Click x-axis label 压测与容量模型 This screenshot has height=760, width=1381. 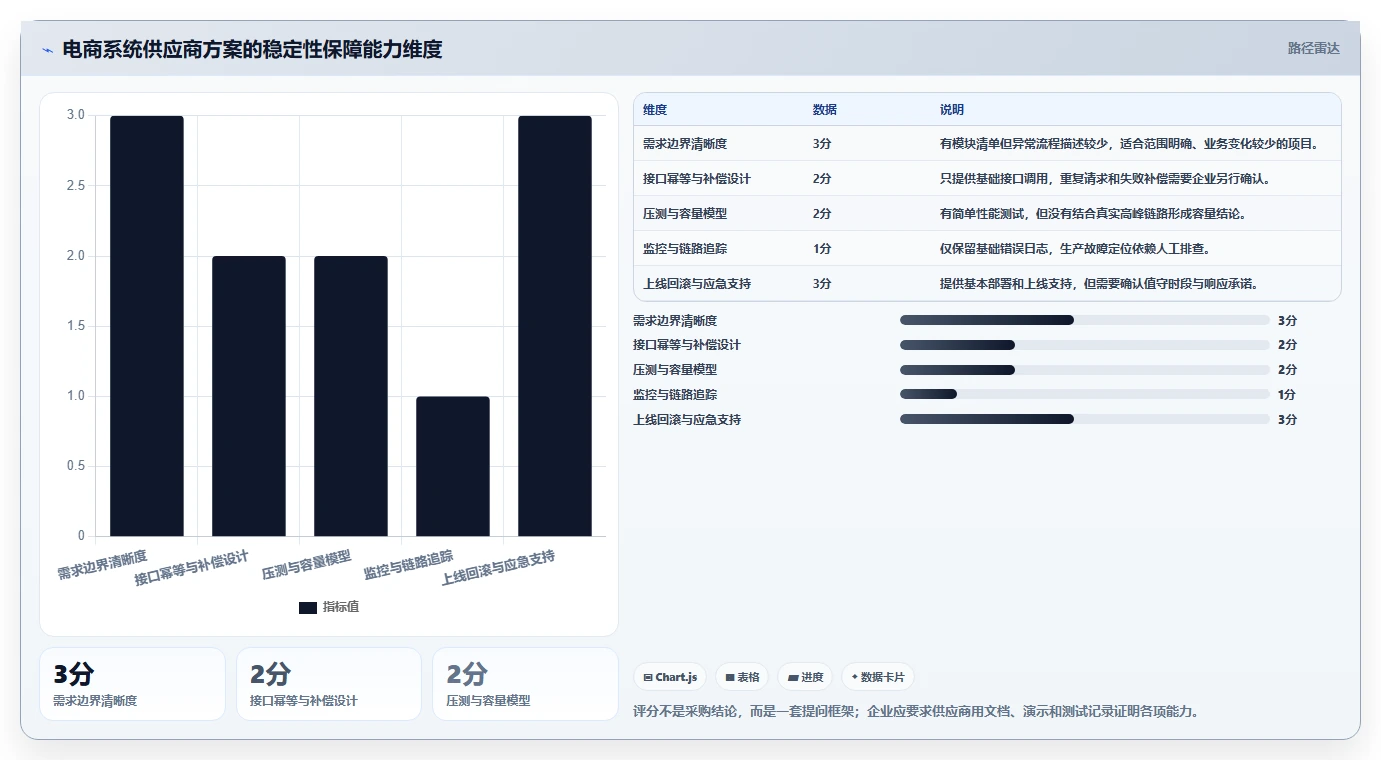[x=307, y=565]
